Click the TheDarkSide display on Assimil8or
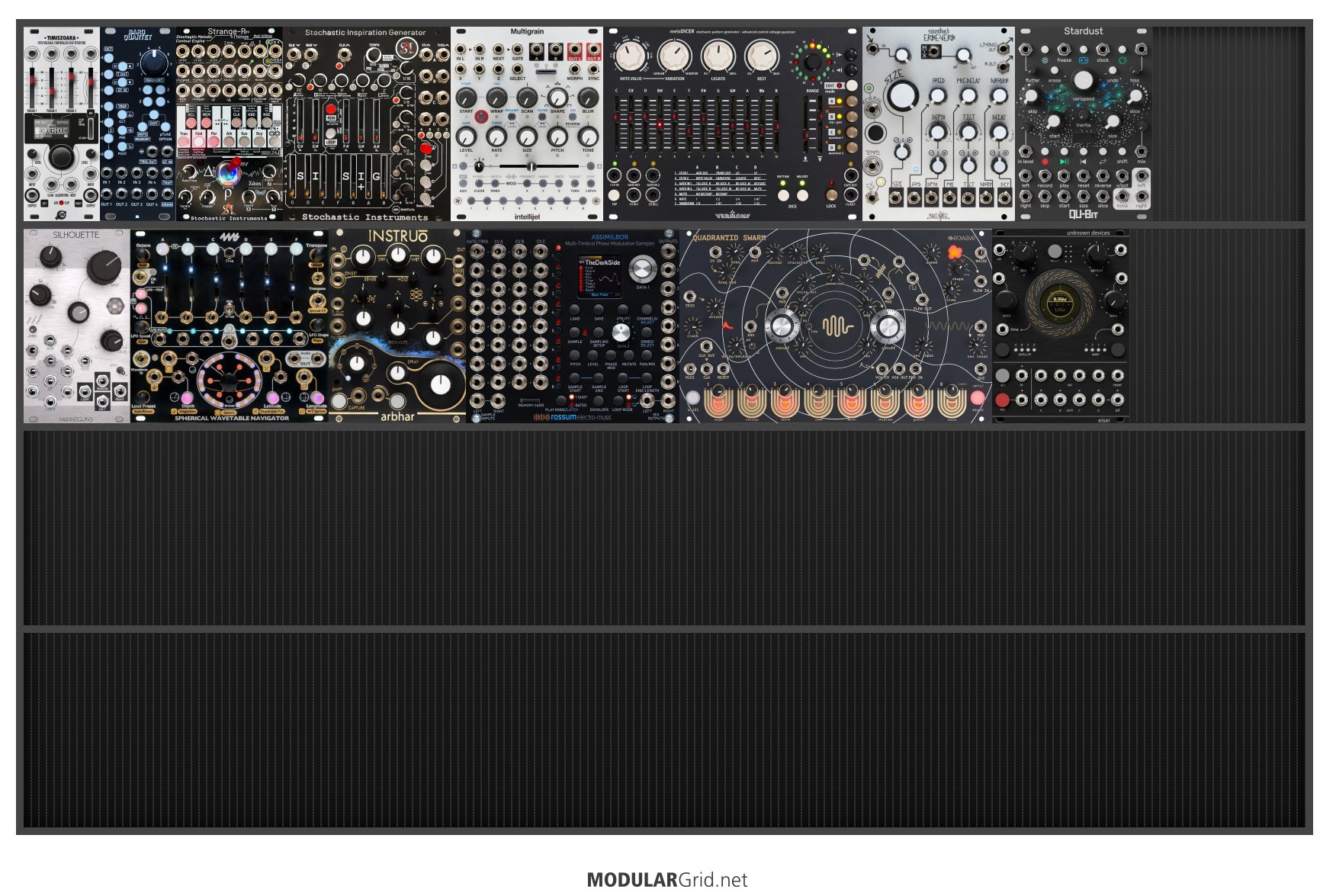Screen dimensions: 1336x896 click(600, 278)
